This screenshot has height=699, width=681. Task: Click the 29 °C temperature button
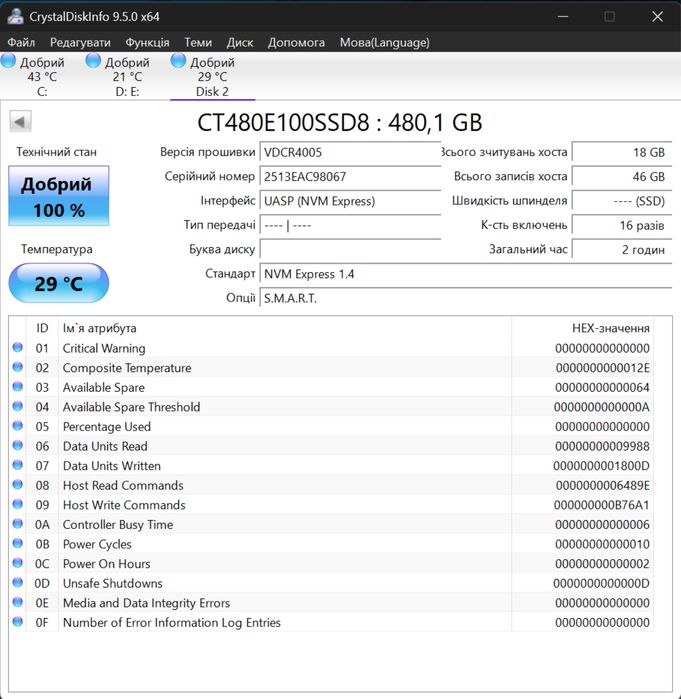coord(58,283)
